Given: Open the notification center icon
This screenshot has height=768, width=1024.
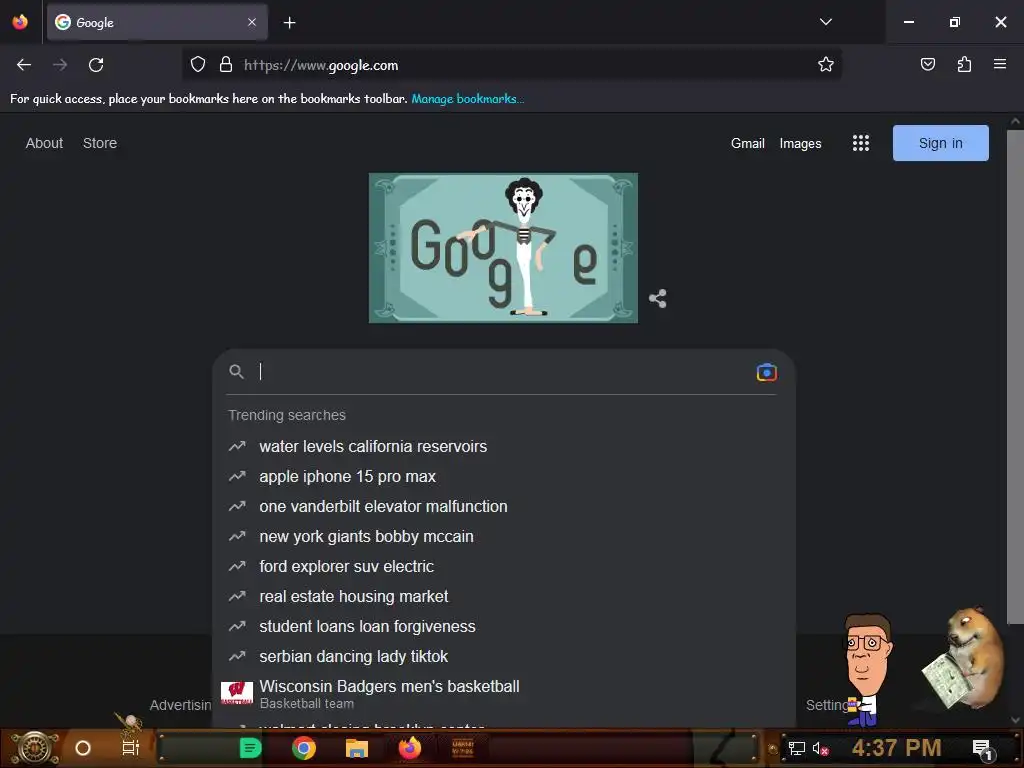Looking at the screenshot, I should [x=983, y=749].
